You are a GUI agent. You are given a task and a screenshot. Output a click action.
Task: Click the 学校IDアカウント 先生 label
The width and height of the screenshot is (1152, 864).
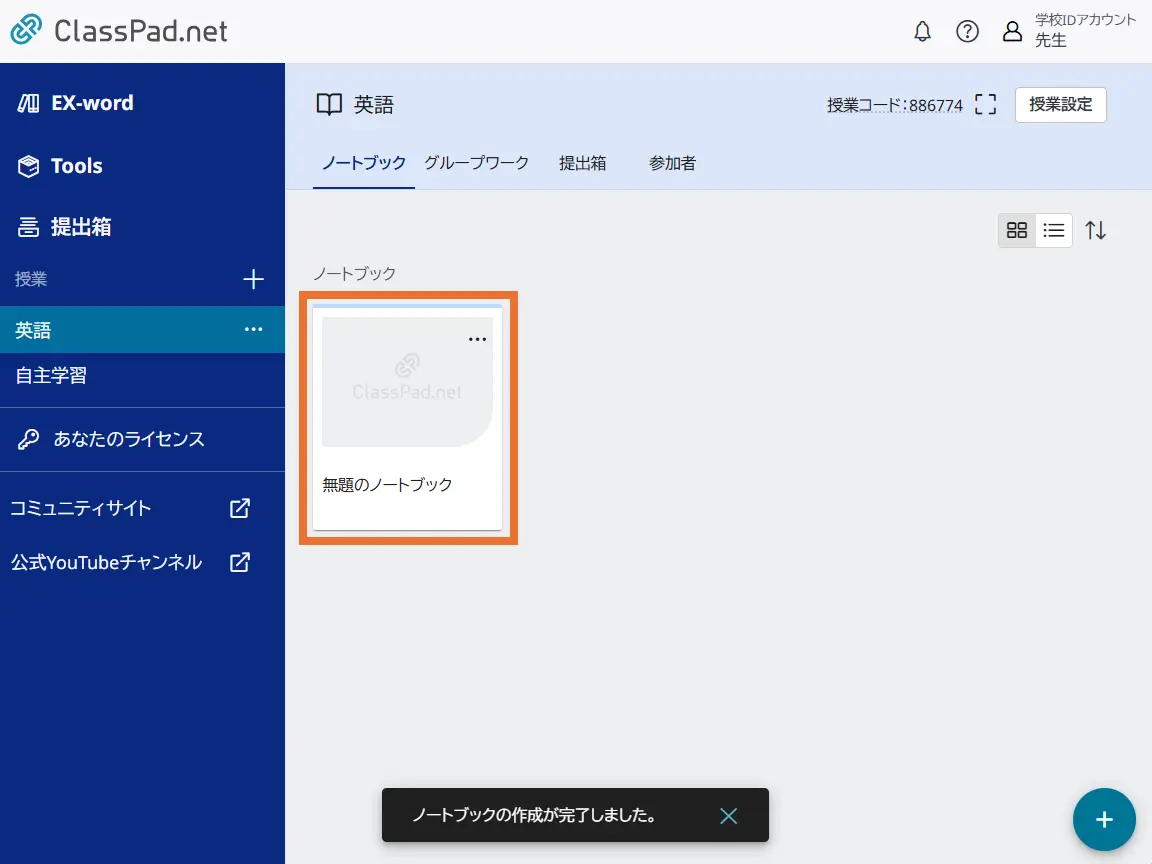pyautogui.click(x=1085, y=30)
